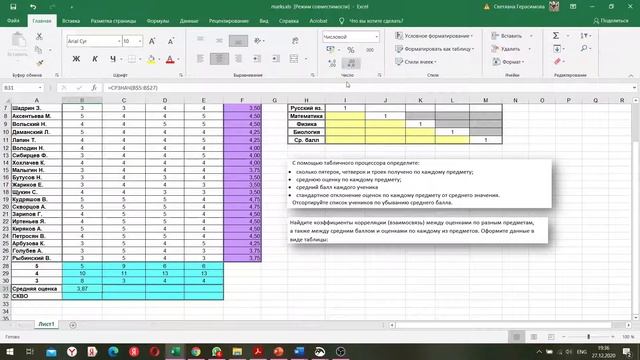The height and width of the screenshot is (360, 640).
Task: Toggle align text right
Action: pyautogui.click(x=238, y=59)
